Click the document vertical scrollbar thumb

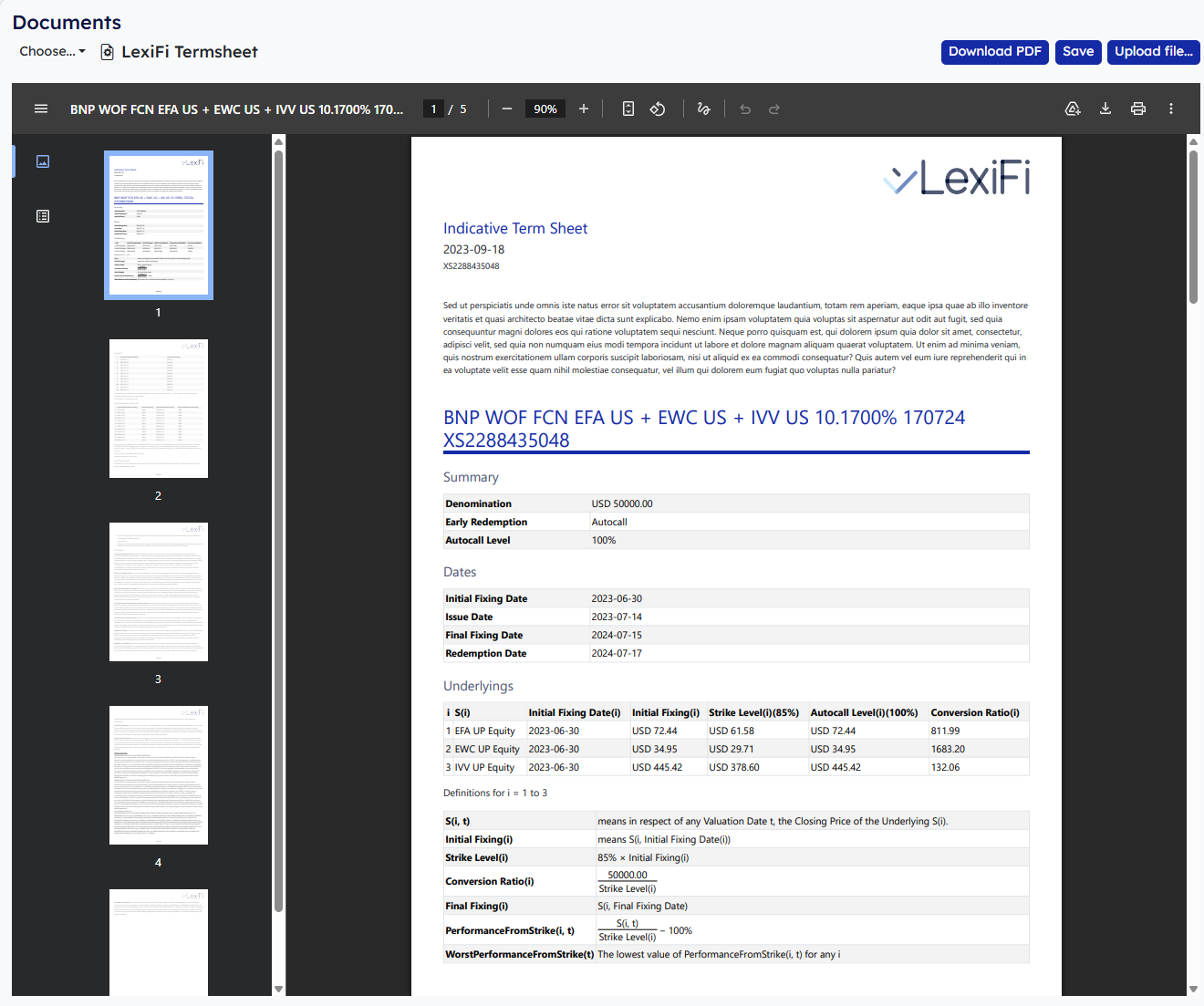1193,226
